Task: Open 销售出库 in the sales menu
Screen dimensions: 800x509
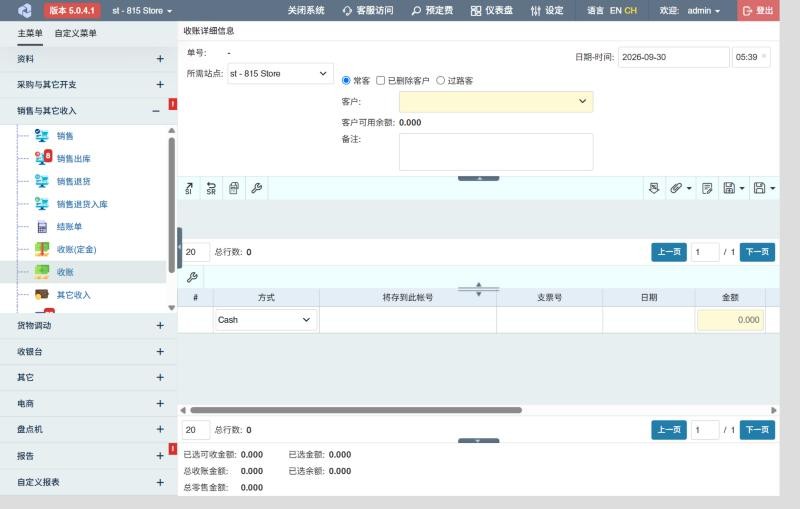Action: [73, 159]
